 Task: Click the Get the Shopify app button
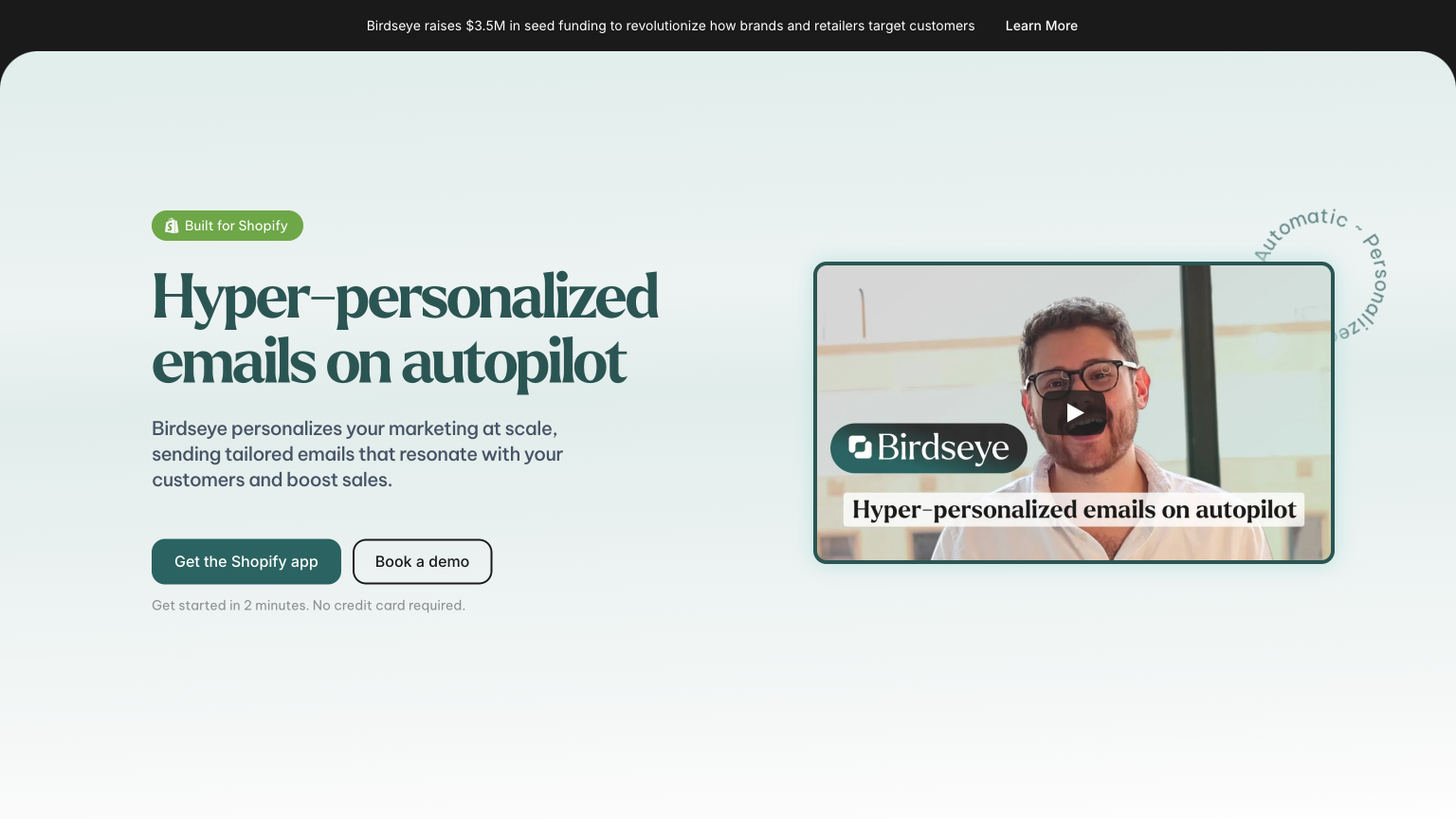[246, 561]
